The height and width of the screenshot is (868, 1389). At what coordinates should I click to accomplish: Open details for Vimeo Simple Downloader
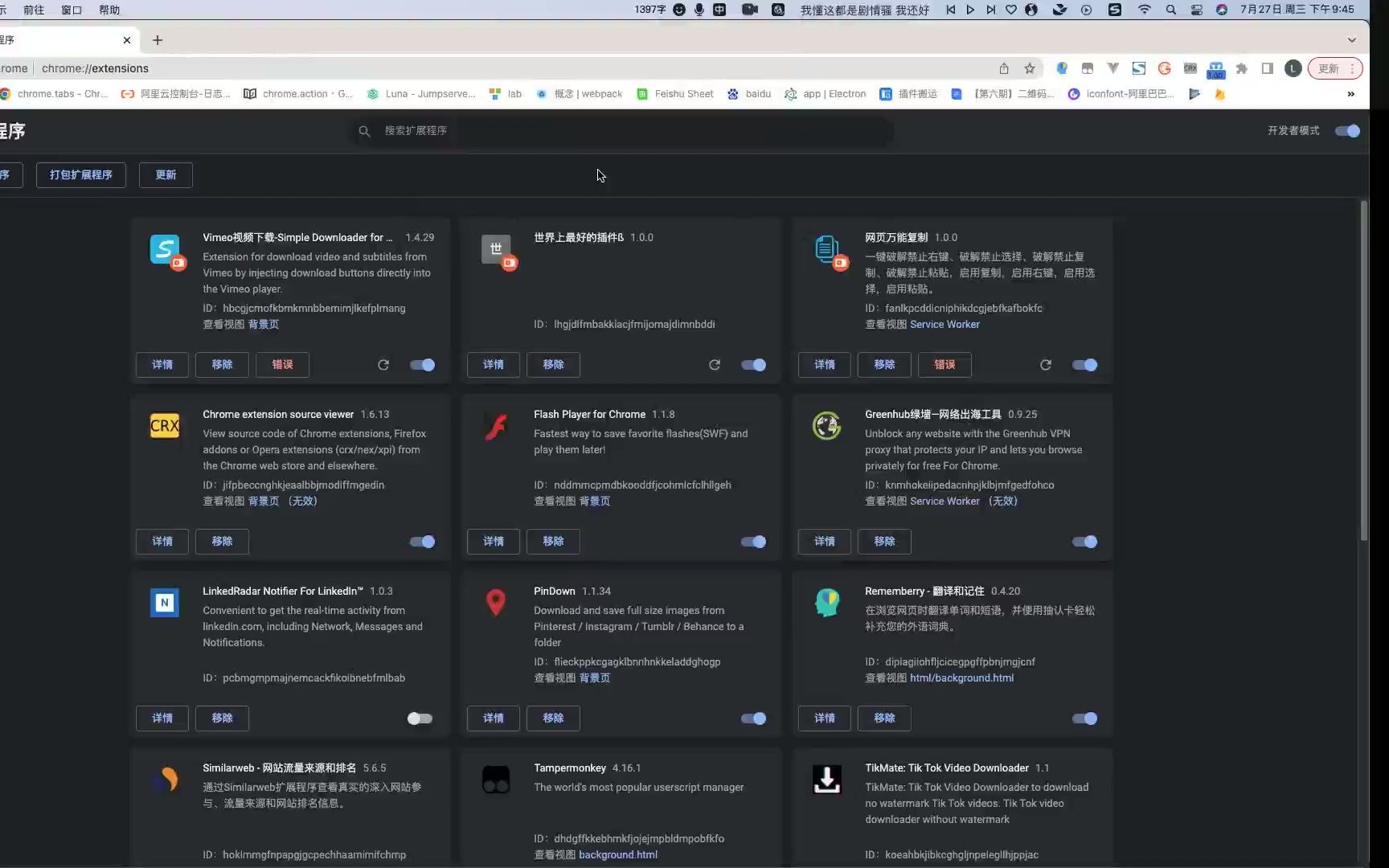pyautogui.click(x=162, y=365)
